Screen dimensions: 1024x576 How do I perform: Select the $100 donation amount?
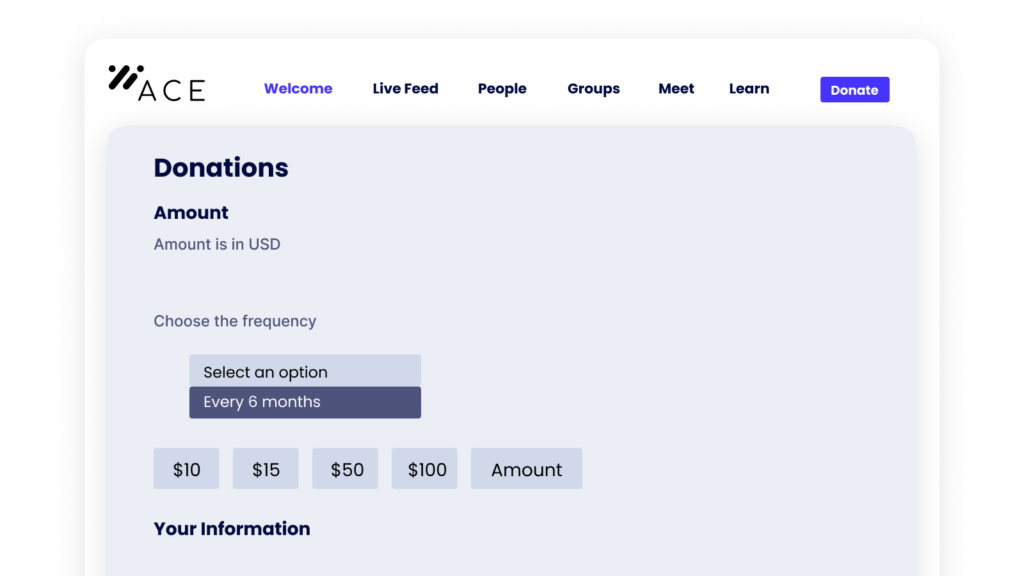425,469
